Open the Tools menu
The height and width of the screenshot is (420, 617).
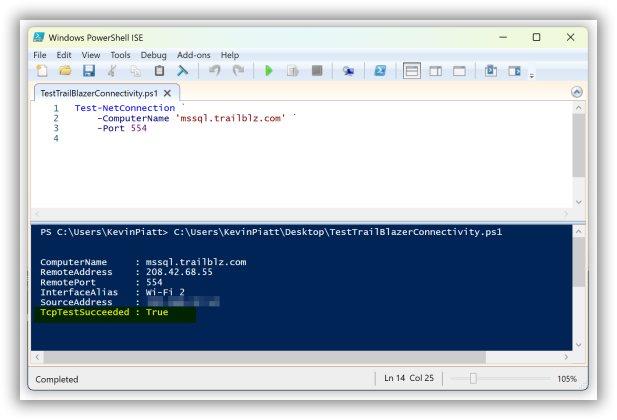(x=120, y=55)
